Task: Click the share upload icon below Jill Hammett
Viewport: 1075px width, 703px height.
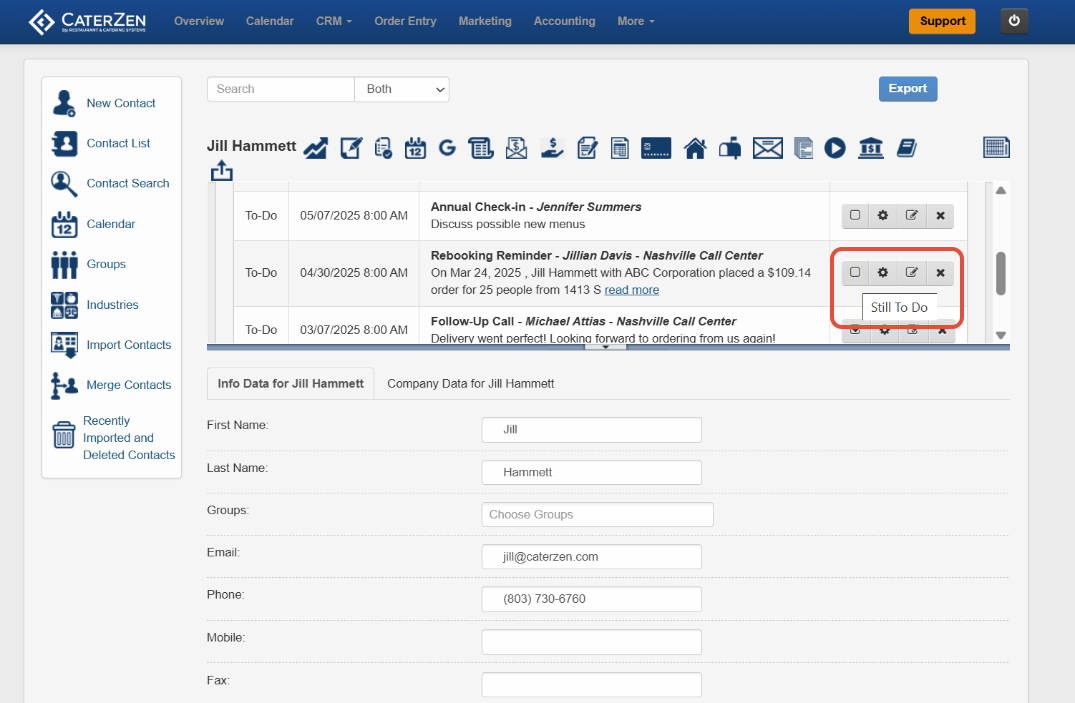Action: pyautogui.click(x=221, y=170)
